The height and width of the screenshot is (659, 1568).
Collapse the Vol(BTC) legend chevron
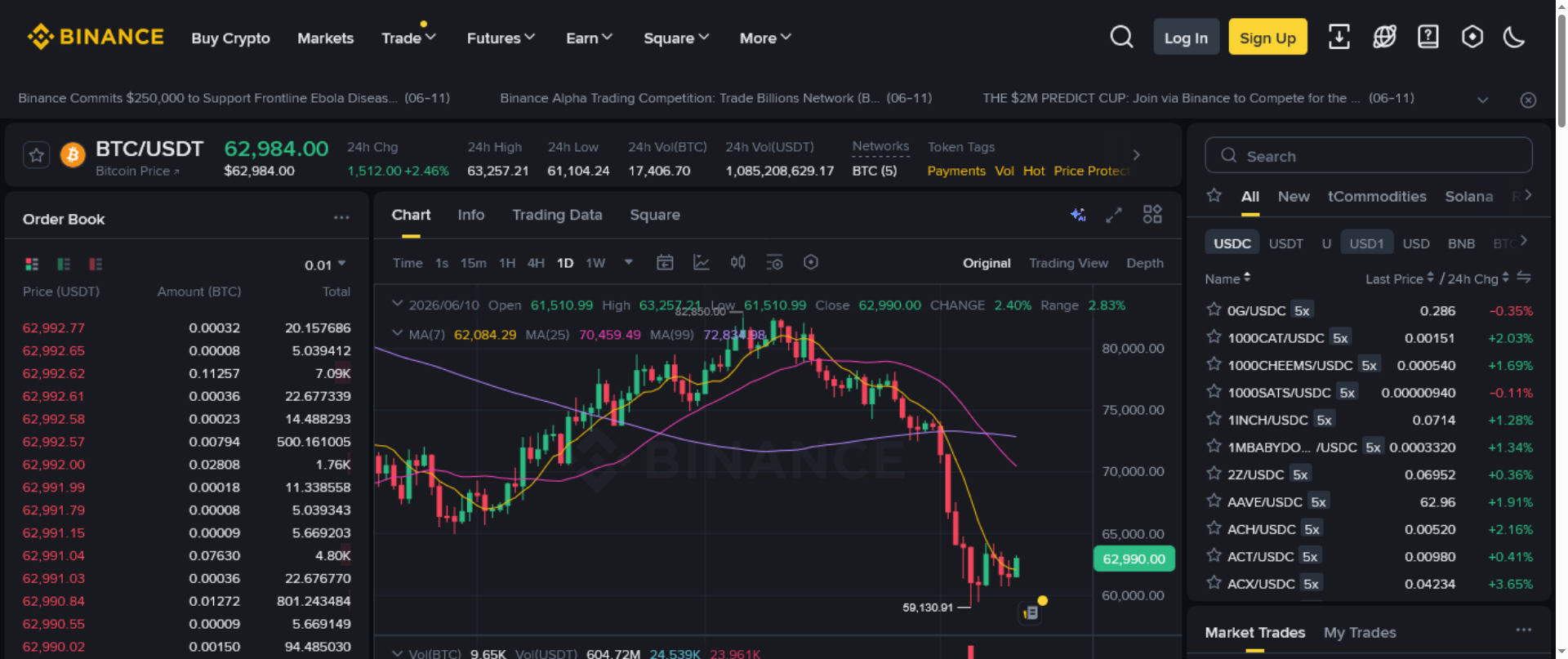398,653
